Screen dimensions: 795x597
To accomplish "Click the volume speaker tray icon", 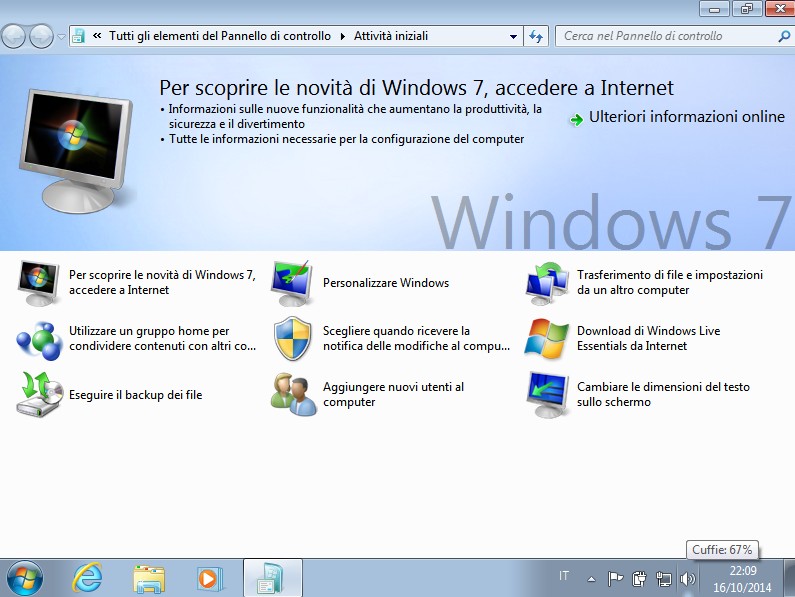I will [x=688, y=579].
